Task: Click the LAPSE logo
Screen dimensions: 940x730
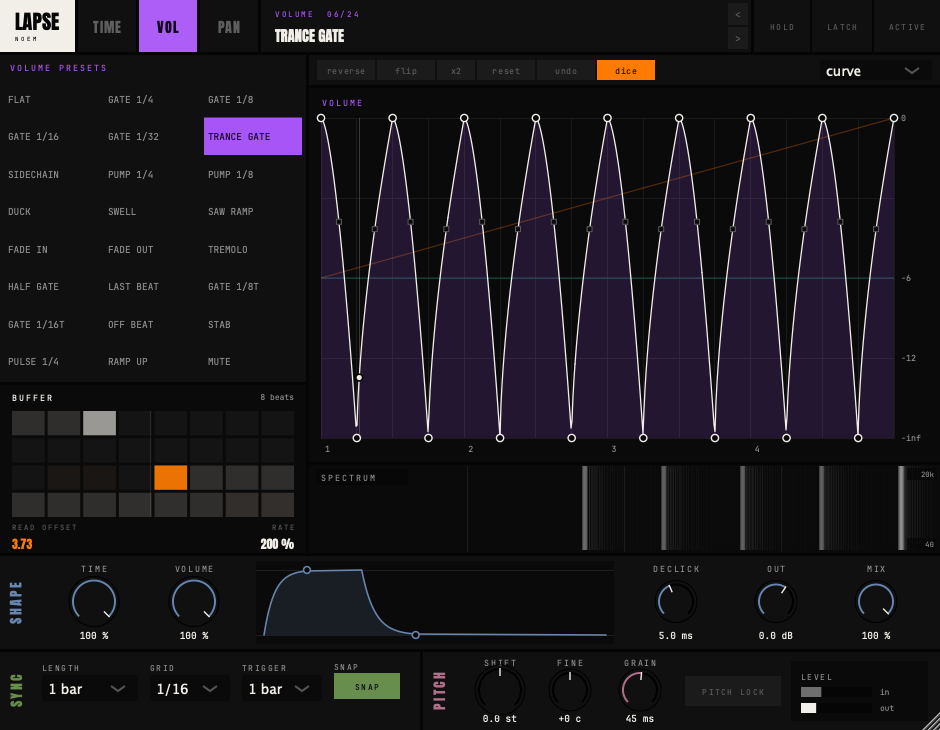Action: click(37, 26)
